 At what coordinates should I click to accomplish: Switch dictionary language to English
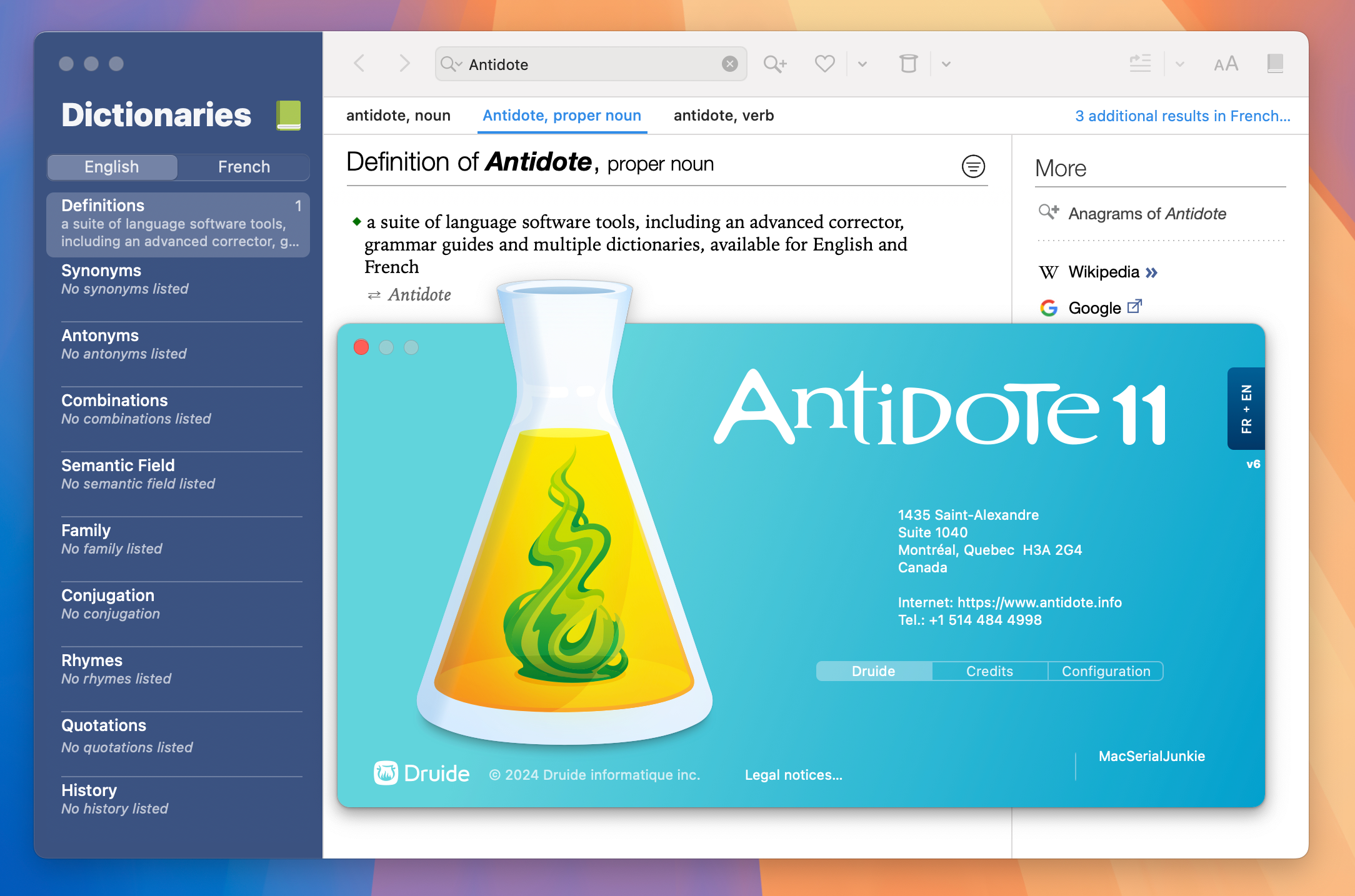pos(112,167)
